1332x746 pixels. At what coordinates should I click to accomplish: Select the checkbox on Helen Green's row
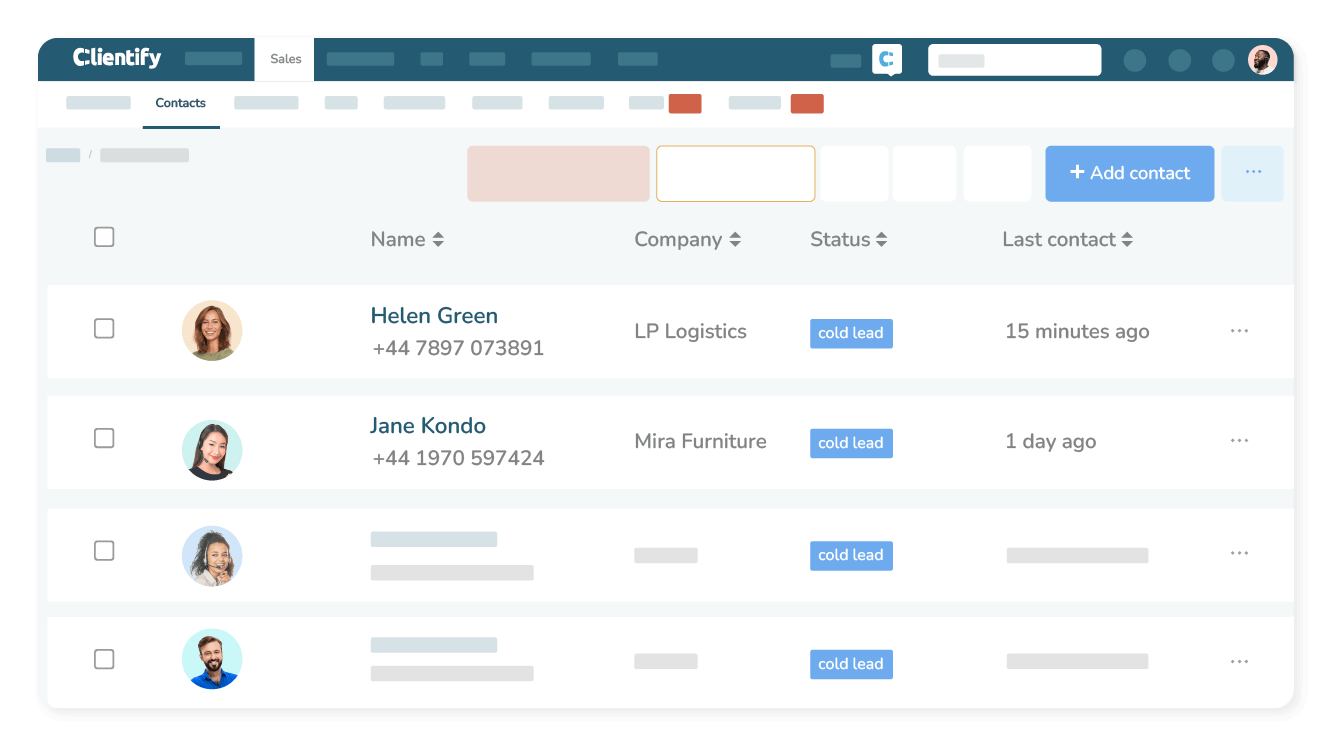pos(104,328)
